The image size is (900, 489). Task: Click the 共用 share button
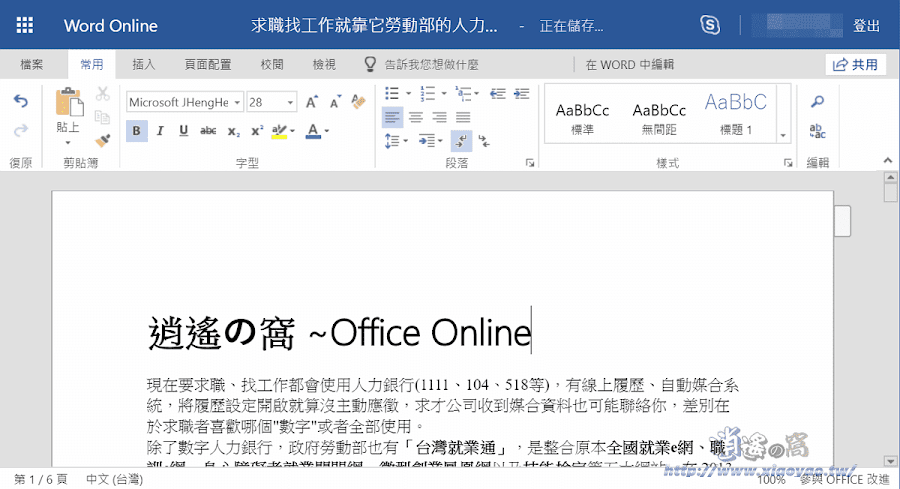tap(855, 64)
